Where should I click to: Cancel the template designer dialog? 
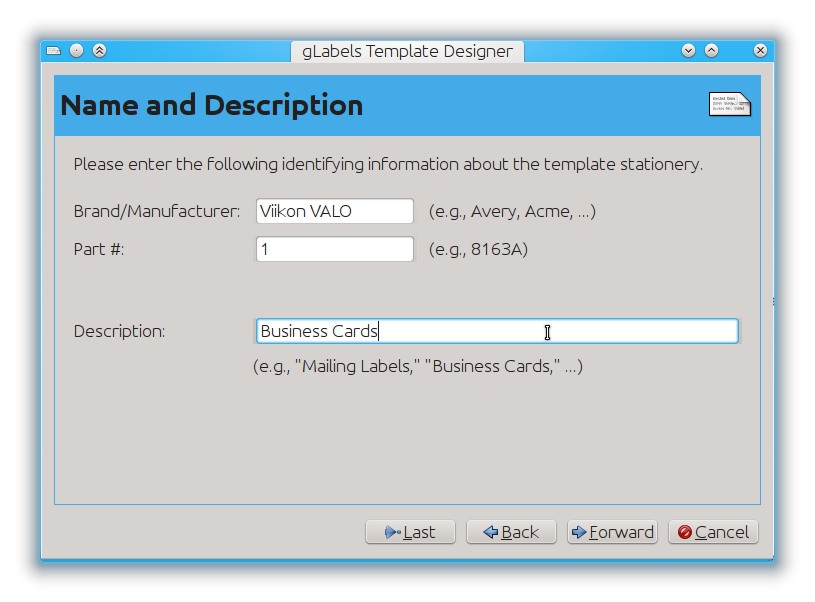click(713, 532)
